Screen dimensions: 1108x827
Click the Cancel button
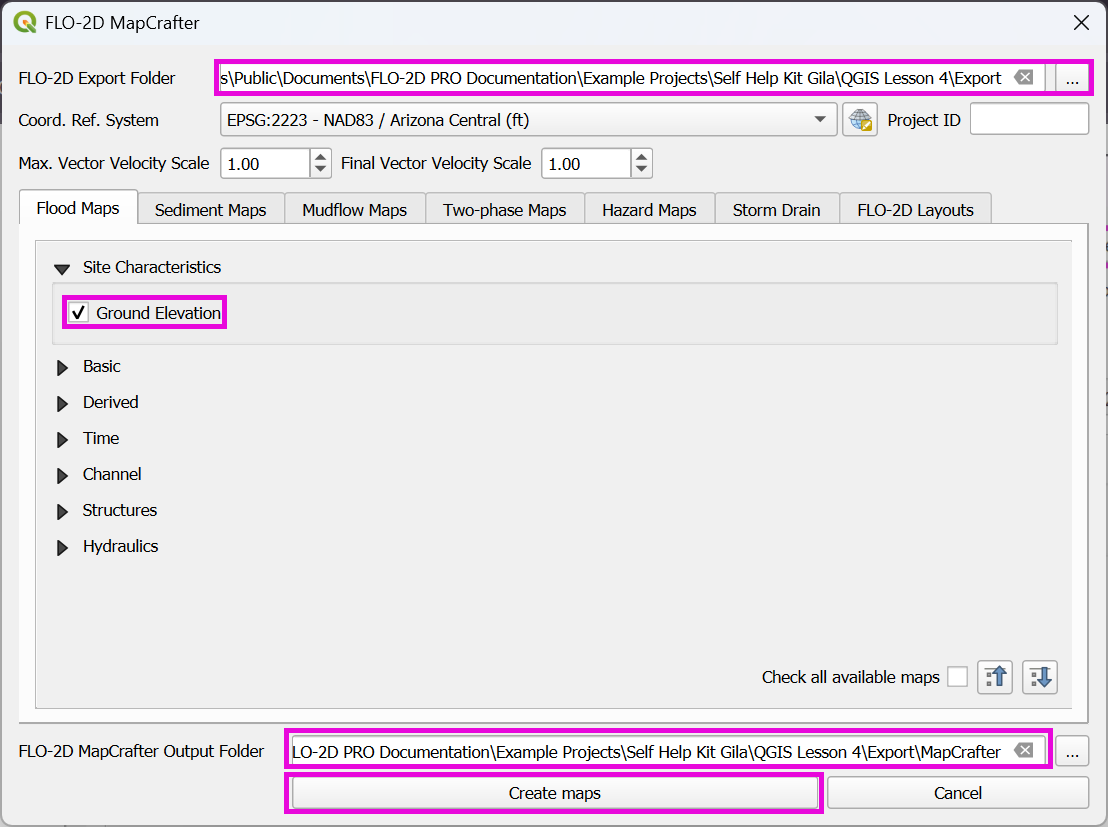[x=957, y=793]
